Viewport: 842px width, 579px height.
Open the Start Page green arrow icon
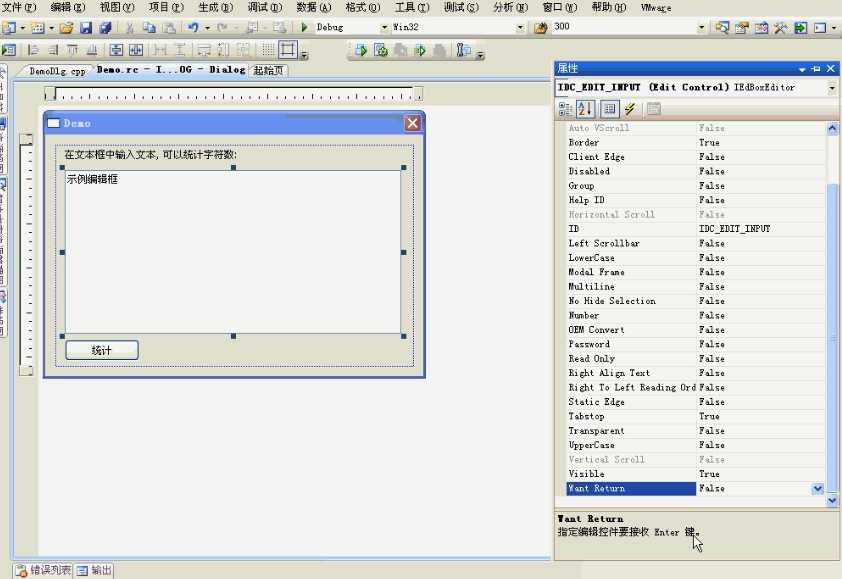[800, 27]
